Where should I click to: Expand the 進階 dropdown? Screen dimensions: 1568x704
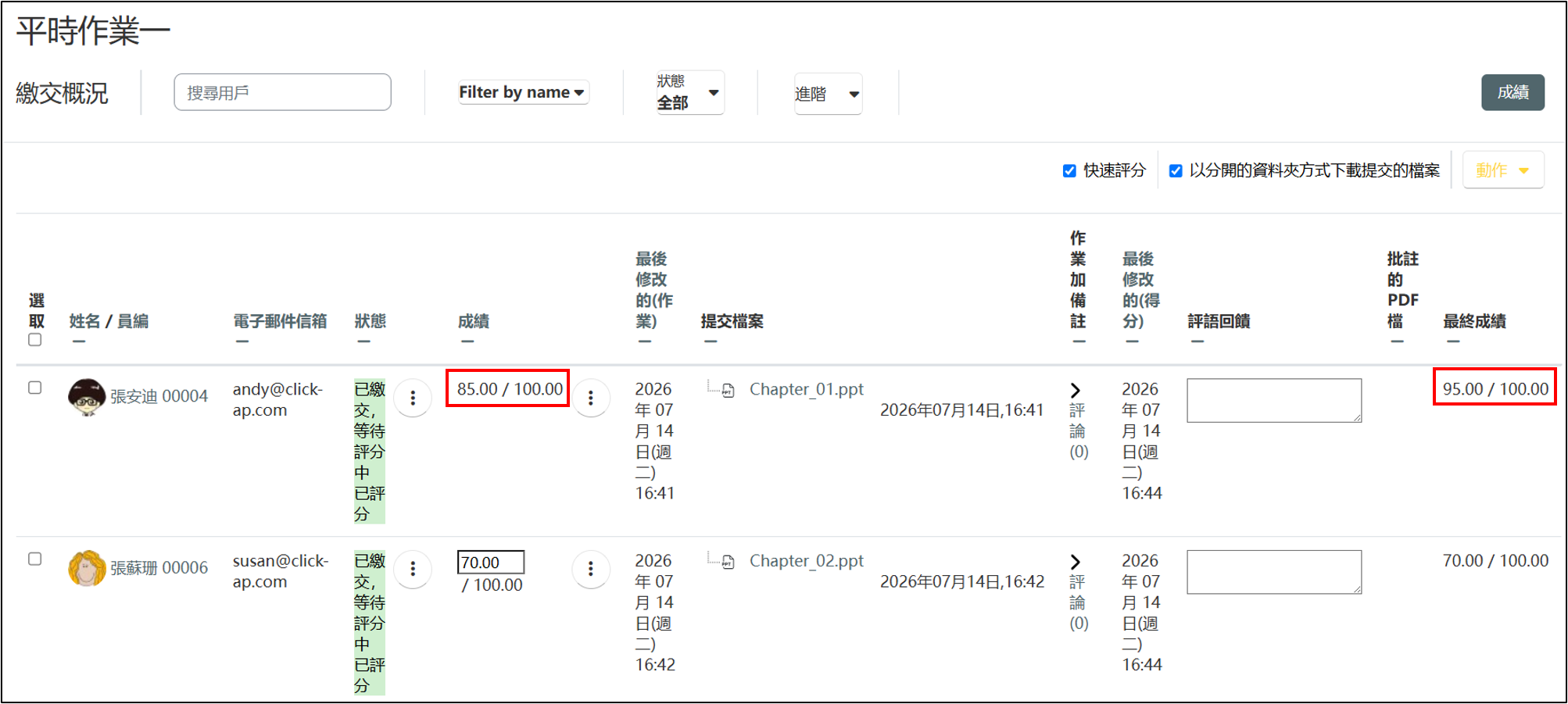[828, 94]
